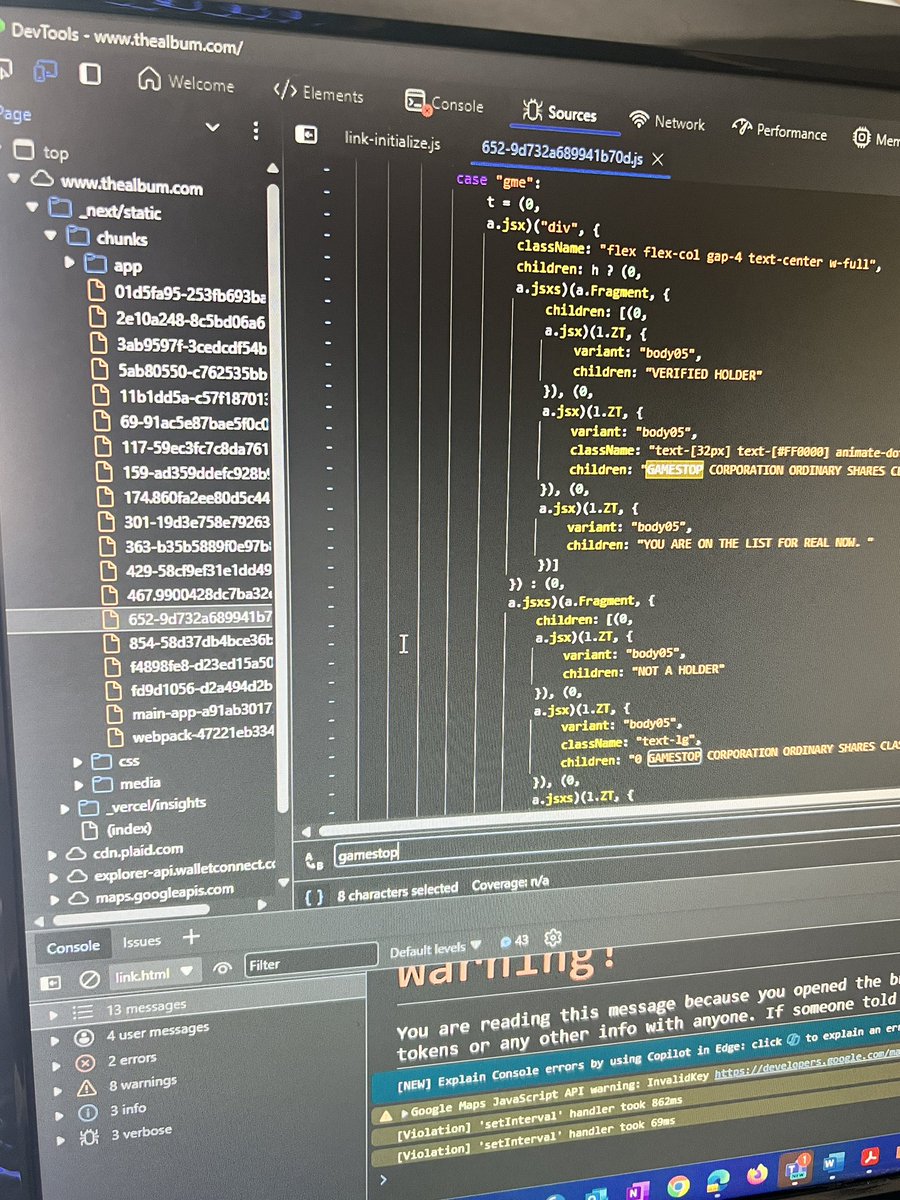The height and width of the screenshot is (1200, 900).
Task: Expand the css folder in the file tree
Action: 79,762
